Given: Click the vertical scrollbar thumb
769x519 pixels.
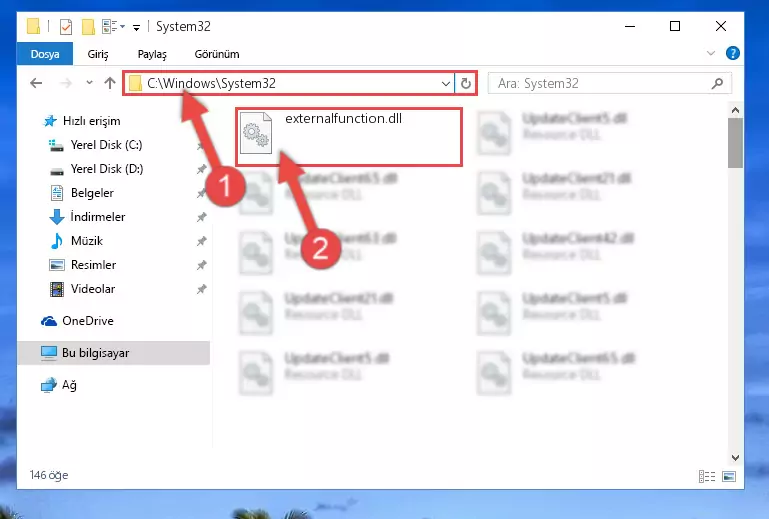Looking at the screenshot, I should [x=735, y=143].
